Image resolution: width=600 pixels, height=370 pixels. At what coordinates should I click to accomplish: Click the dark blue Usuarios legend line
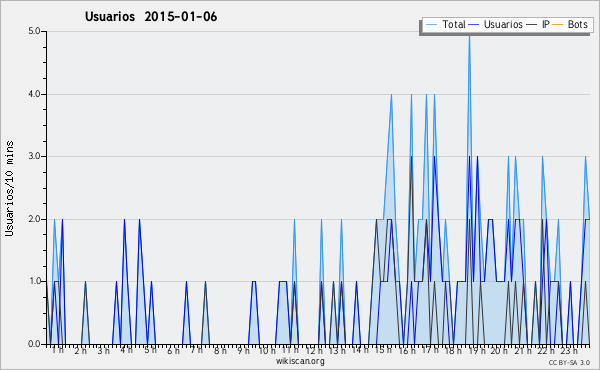click(474, 25)
